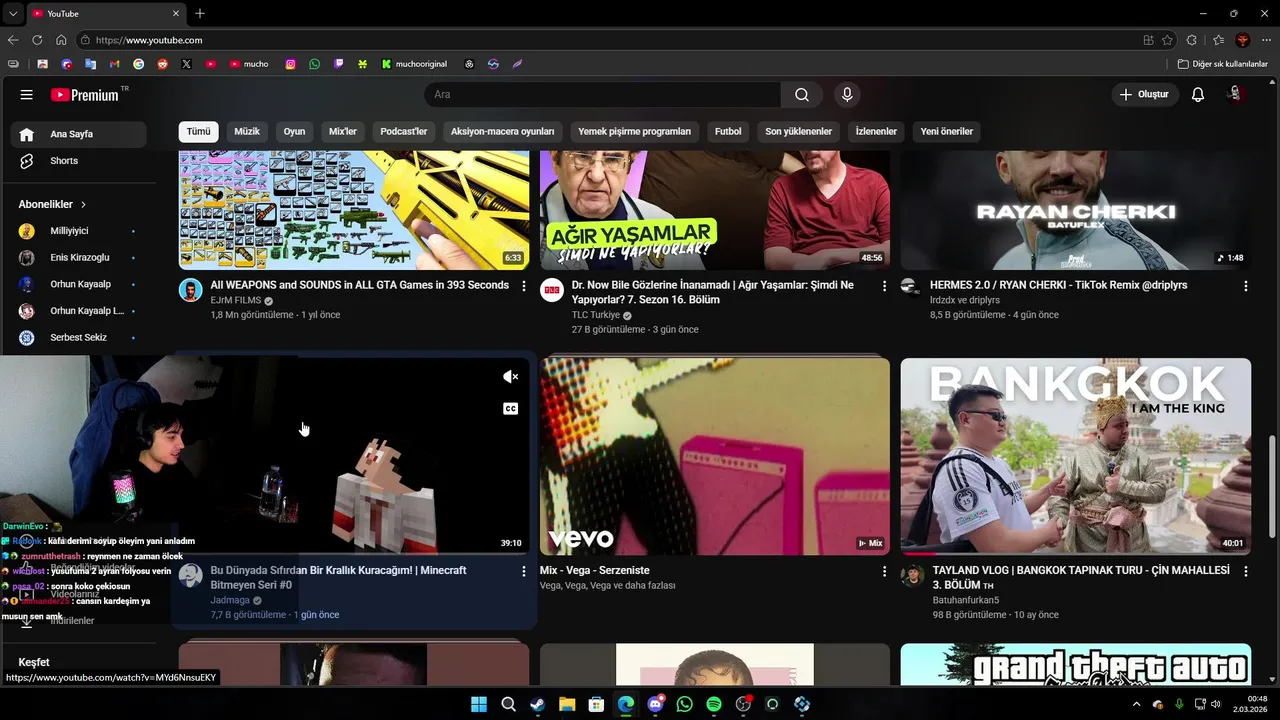The image size is (1280, 720).
Task: Open YouTube account avatar menu
Action: 1236,94
